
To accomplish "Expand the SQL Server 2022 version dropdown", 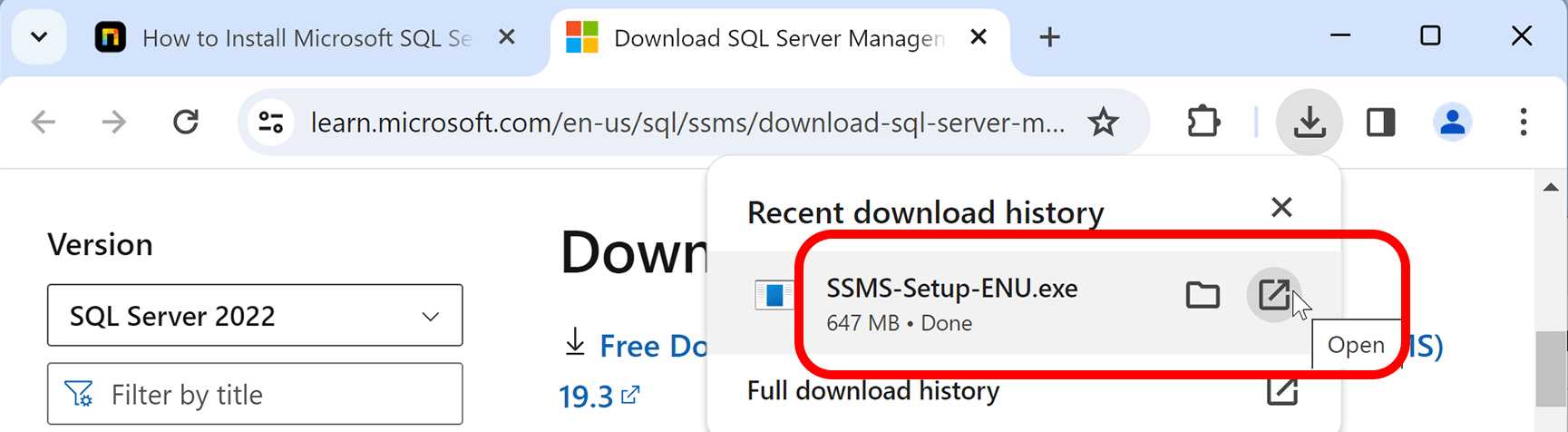I will (255, 316).
